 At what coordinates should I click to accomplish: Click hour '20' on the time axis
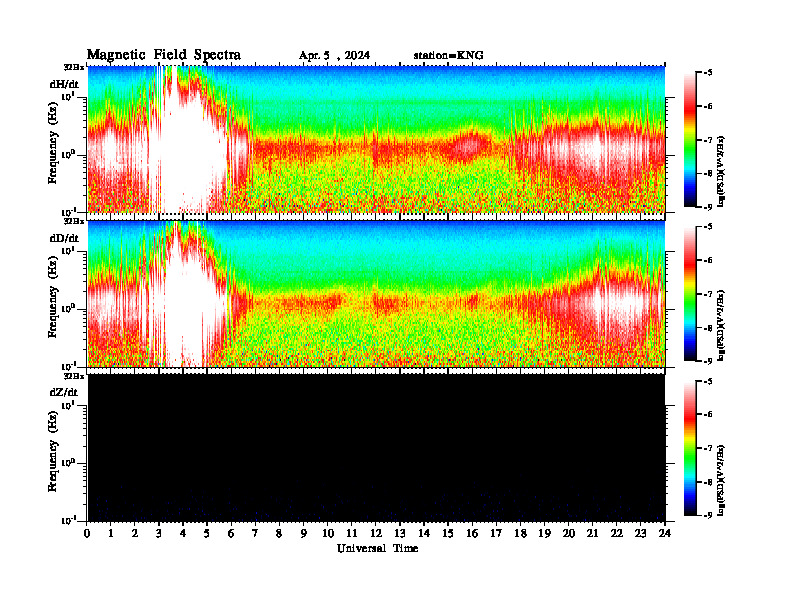click(569, 533)
